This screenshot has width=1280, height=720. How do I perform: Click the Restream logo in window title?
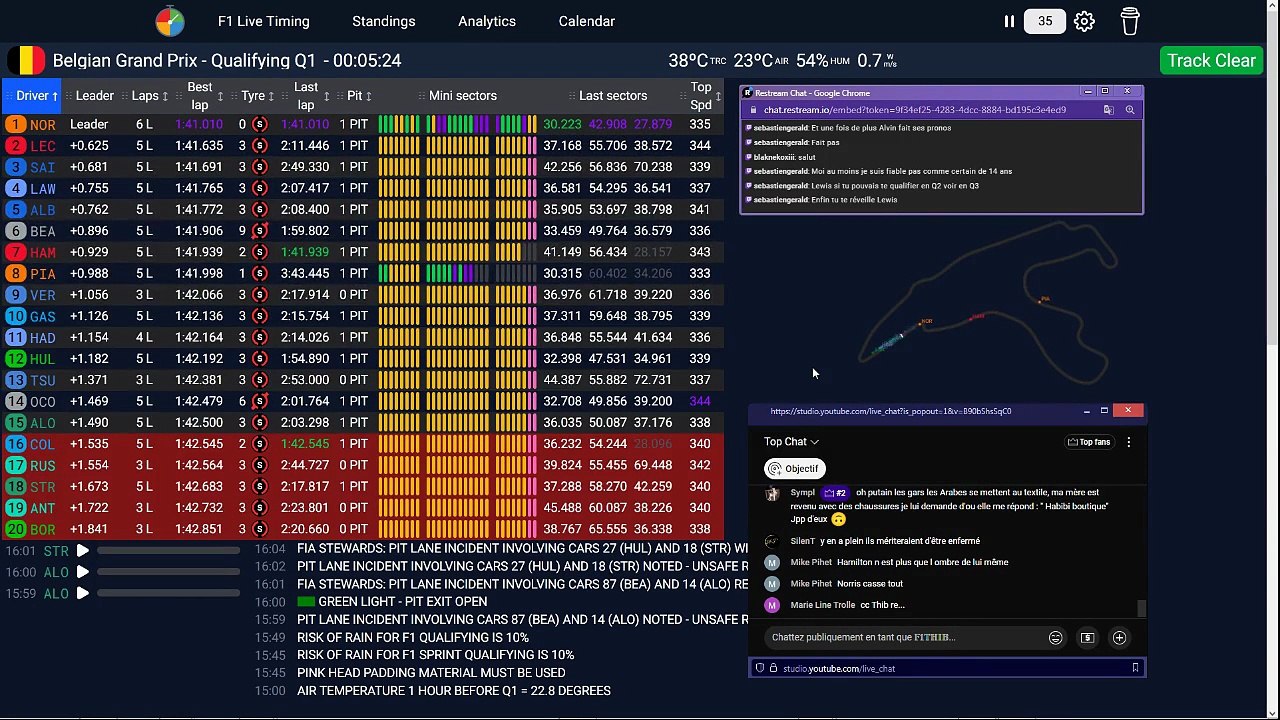click(748, 93)
